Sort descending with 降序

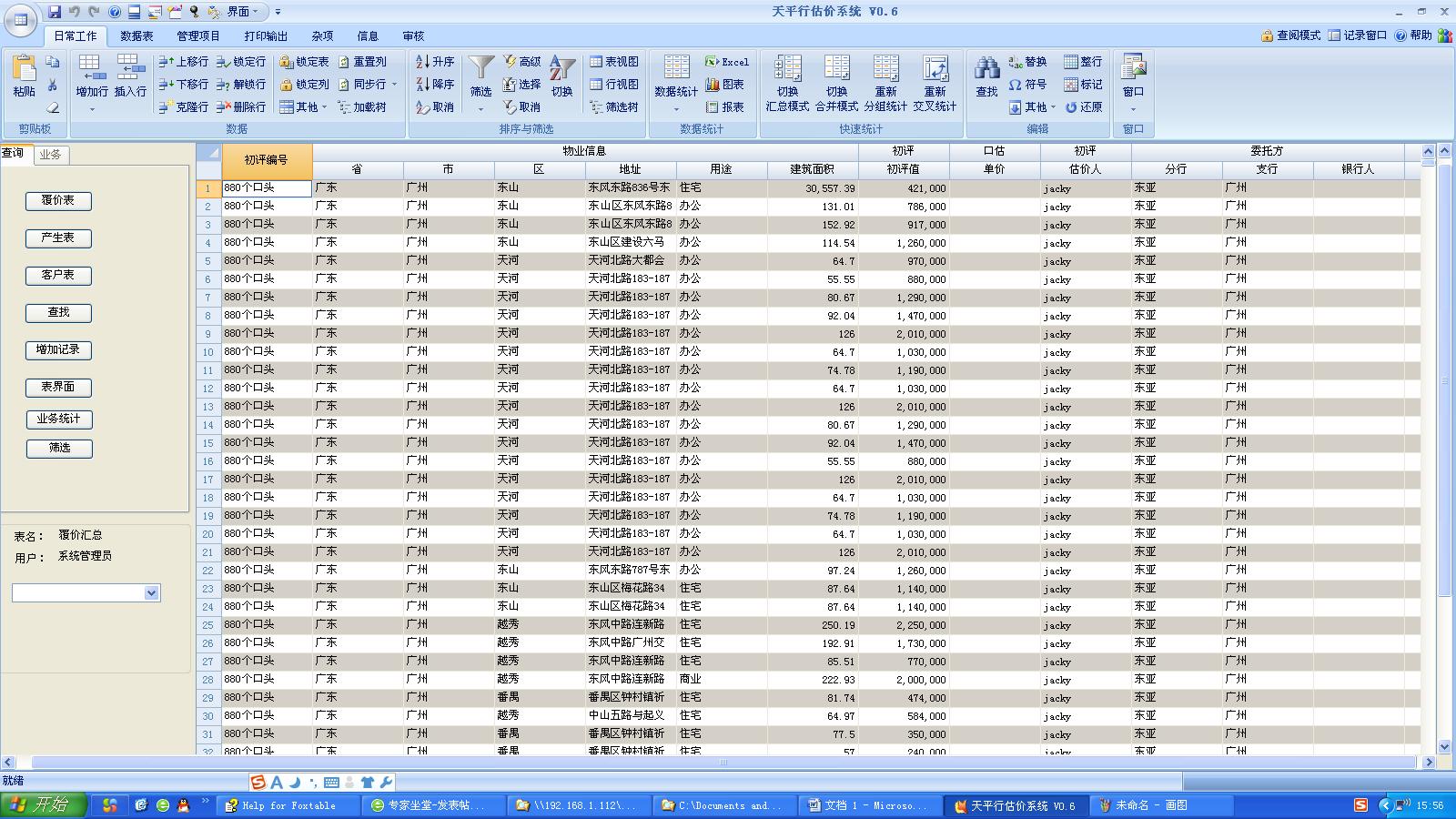point(435,85)
